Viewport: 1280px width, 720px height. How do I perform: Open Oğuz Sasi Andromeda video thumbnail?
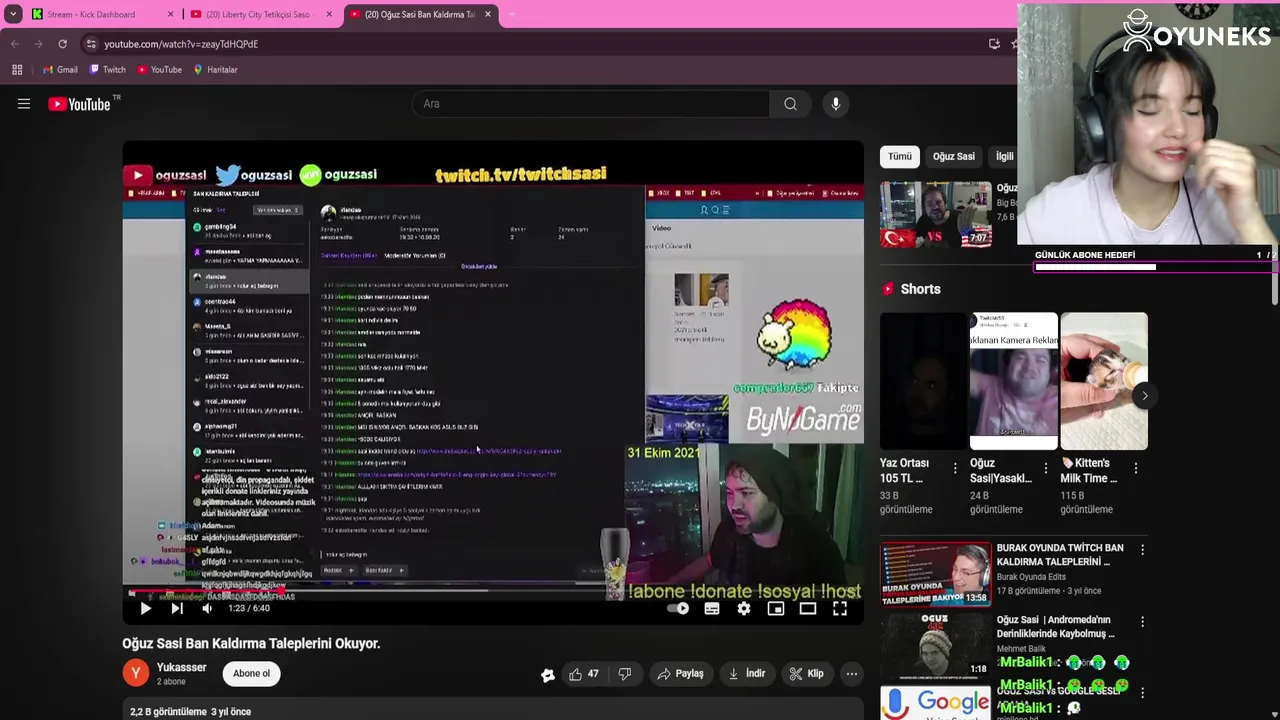tap(936, 645)
